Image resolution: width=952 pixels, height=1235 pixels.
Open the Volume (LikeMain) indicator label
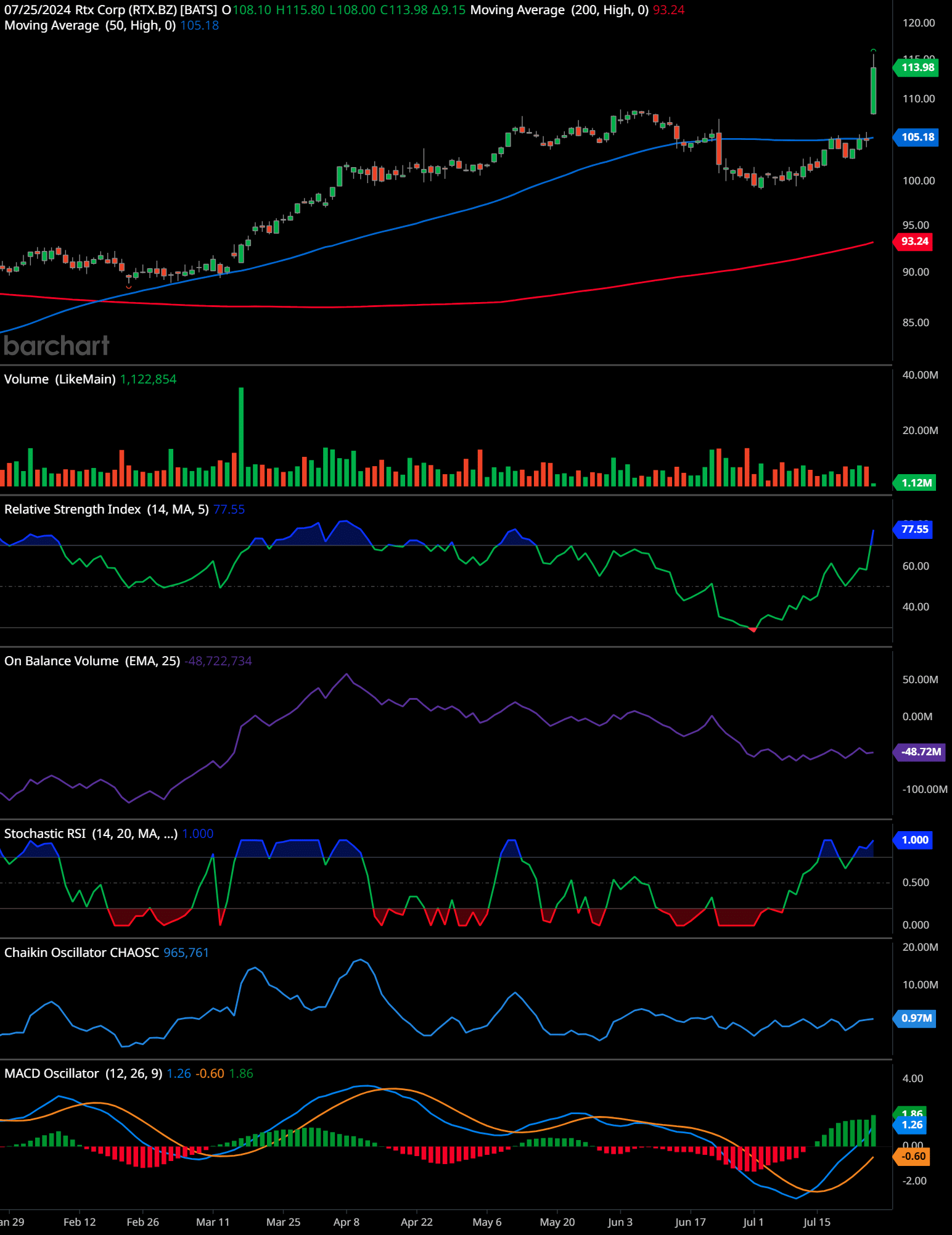coord(60,379)
